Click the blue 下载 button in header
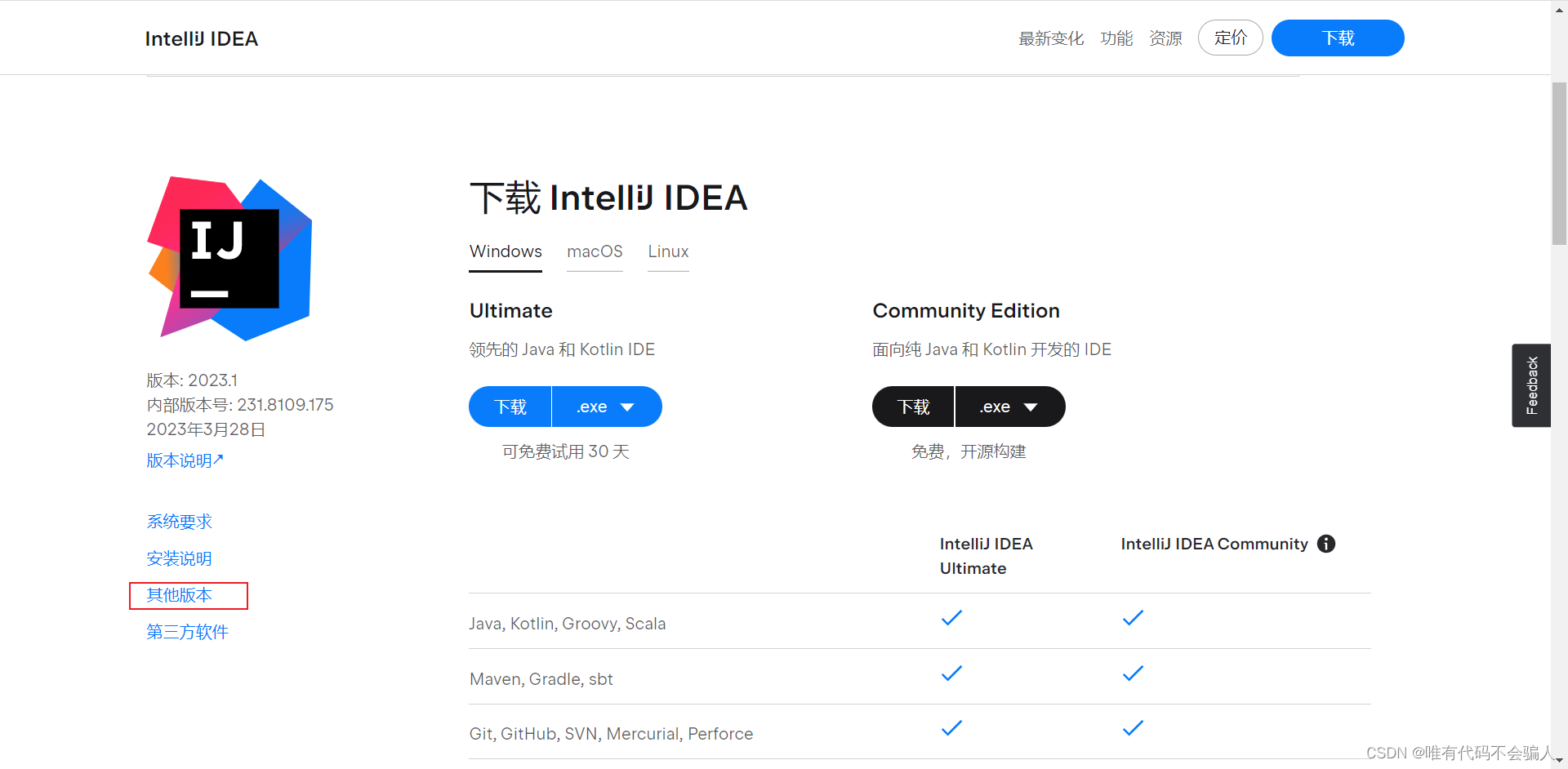Screen dimensions: 1568x769 (1338, 38)
